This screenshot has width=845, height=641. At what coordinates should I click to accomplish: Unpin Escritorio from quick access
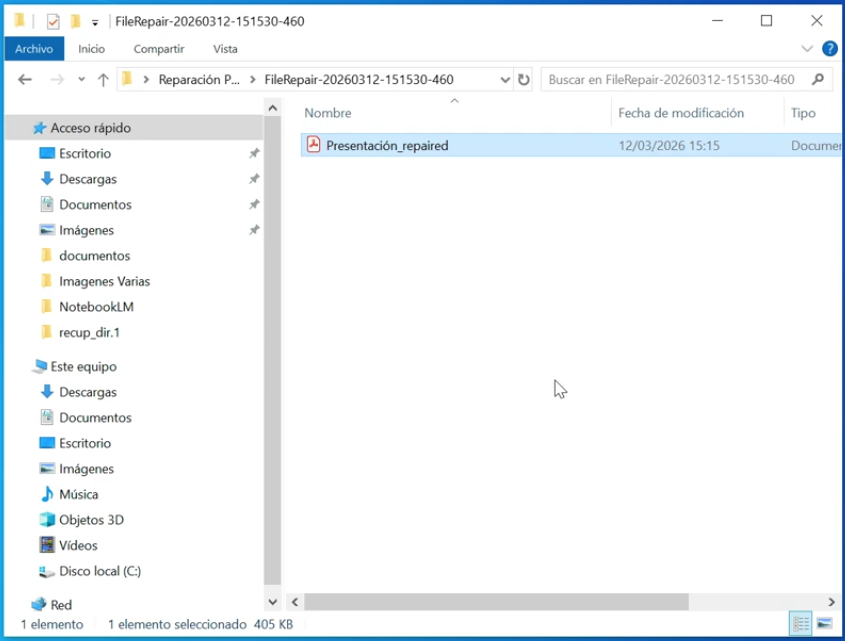coord(254,154)
